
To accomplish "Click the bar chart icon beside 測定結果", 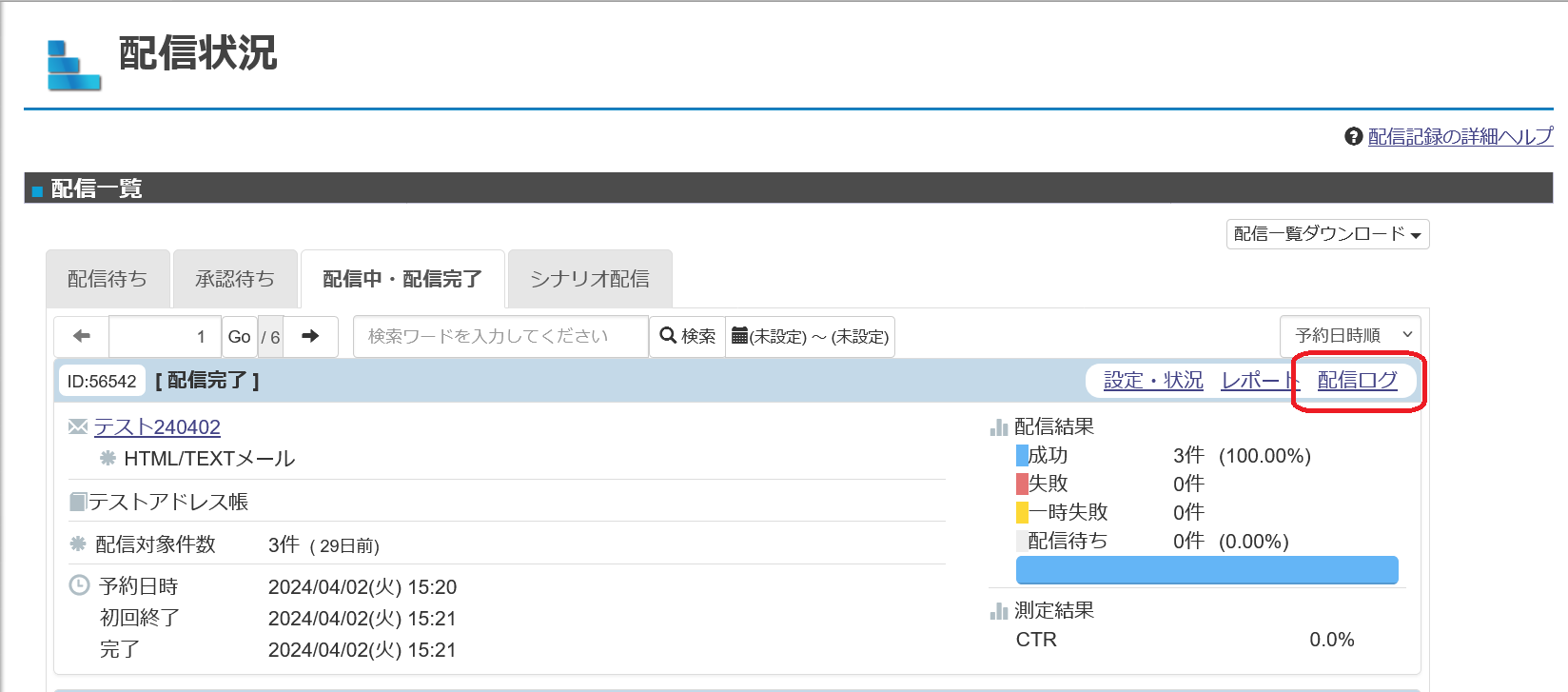I will pyautogui.click(x=999, y=611).
